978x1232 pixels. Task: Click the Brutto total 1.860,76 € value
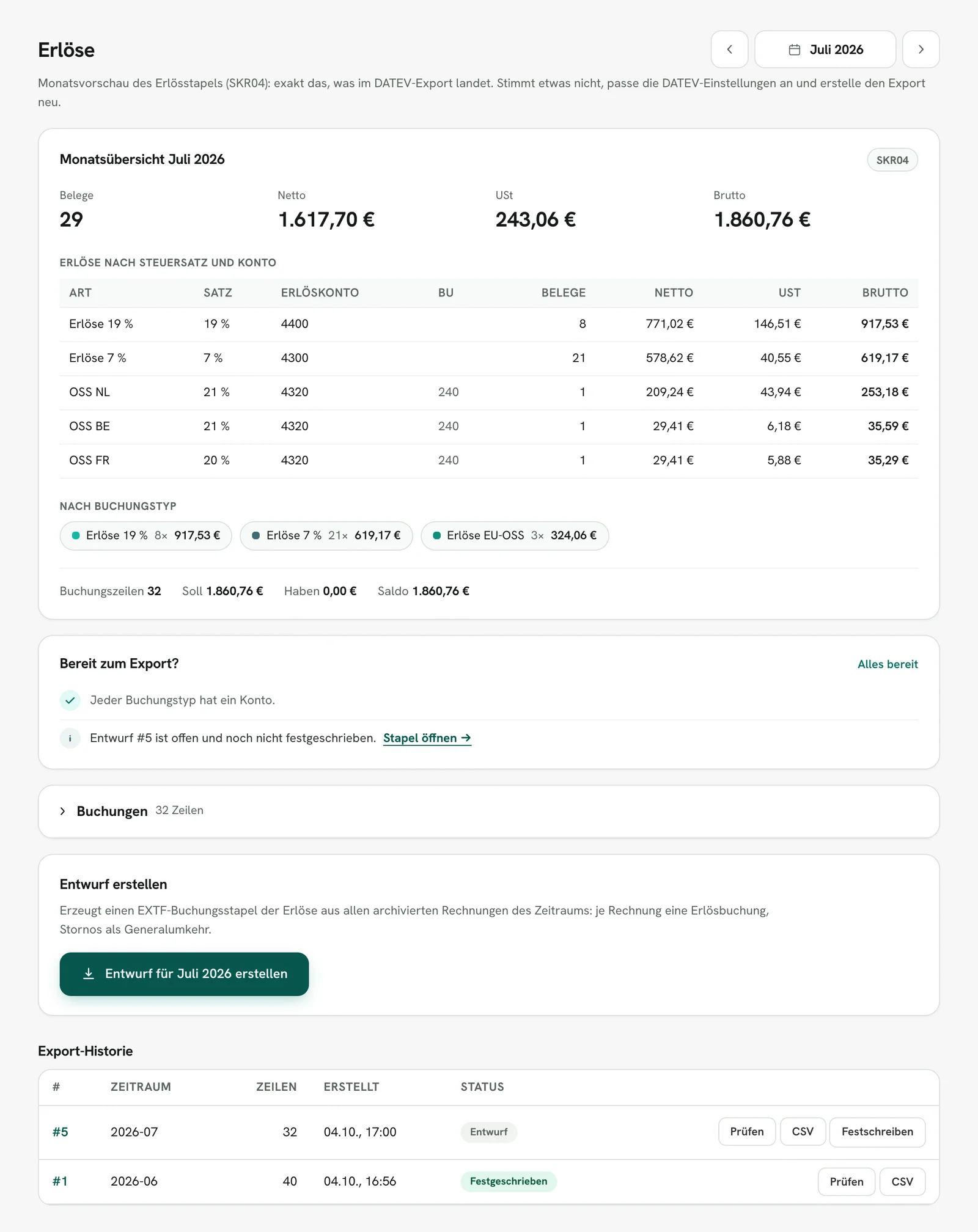pyautogui.click(x=762, y=219)
